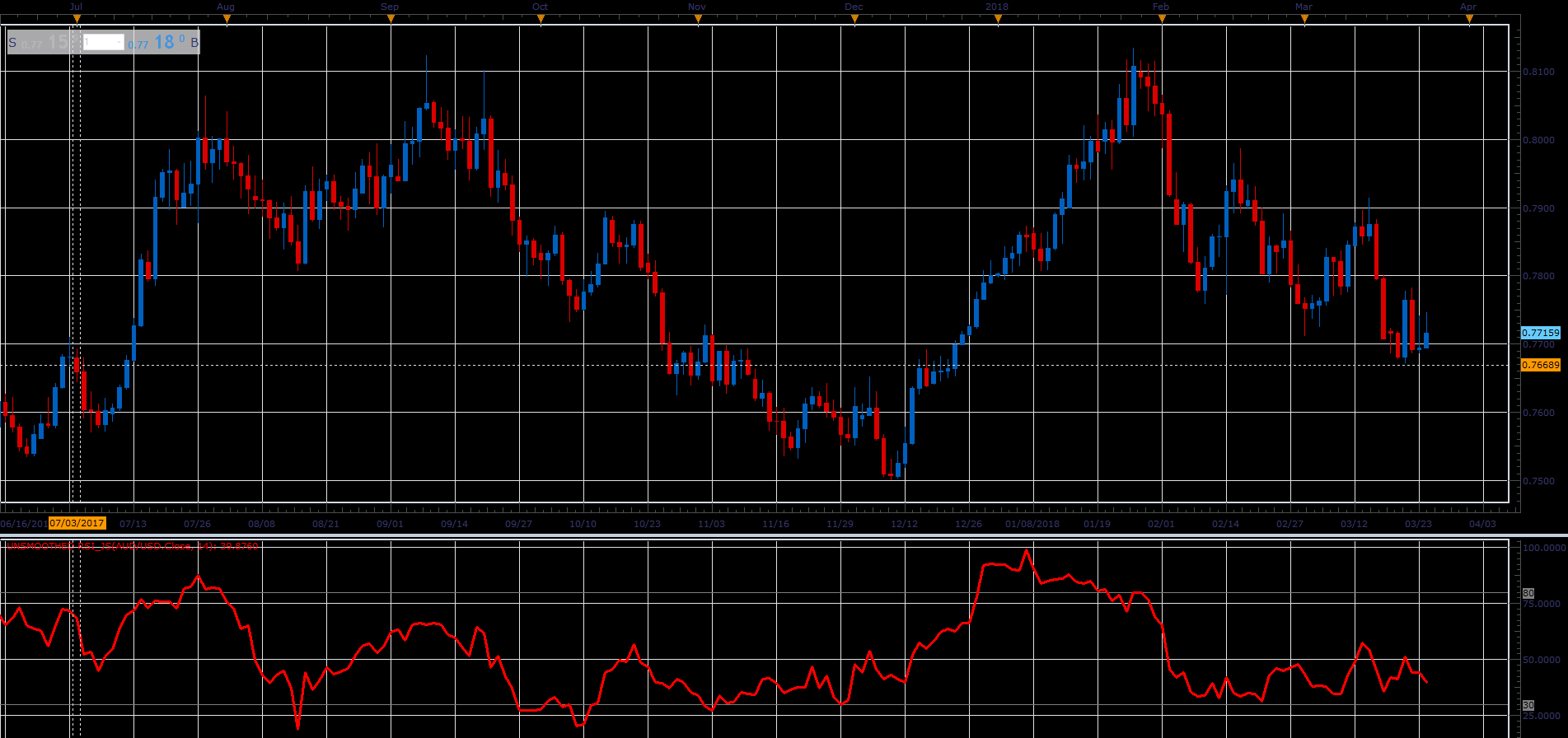Click the Nov month marker triangle

(698, 20)
